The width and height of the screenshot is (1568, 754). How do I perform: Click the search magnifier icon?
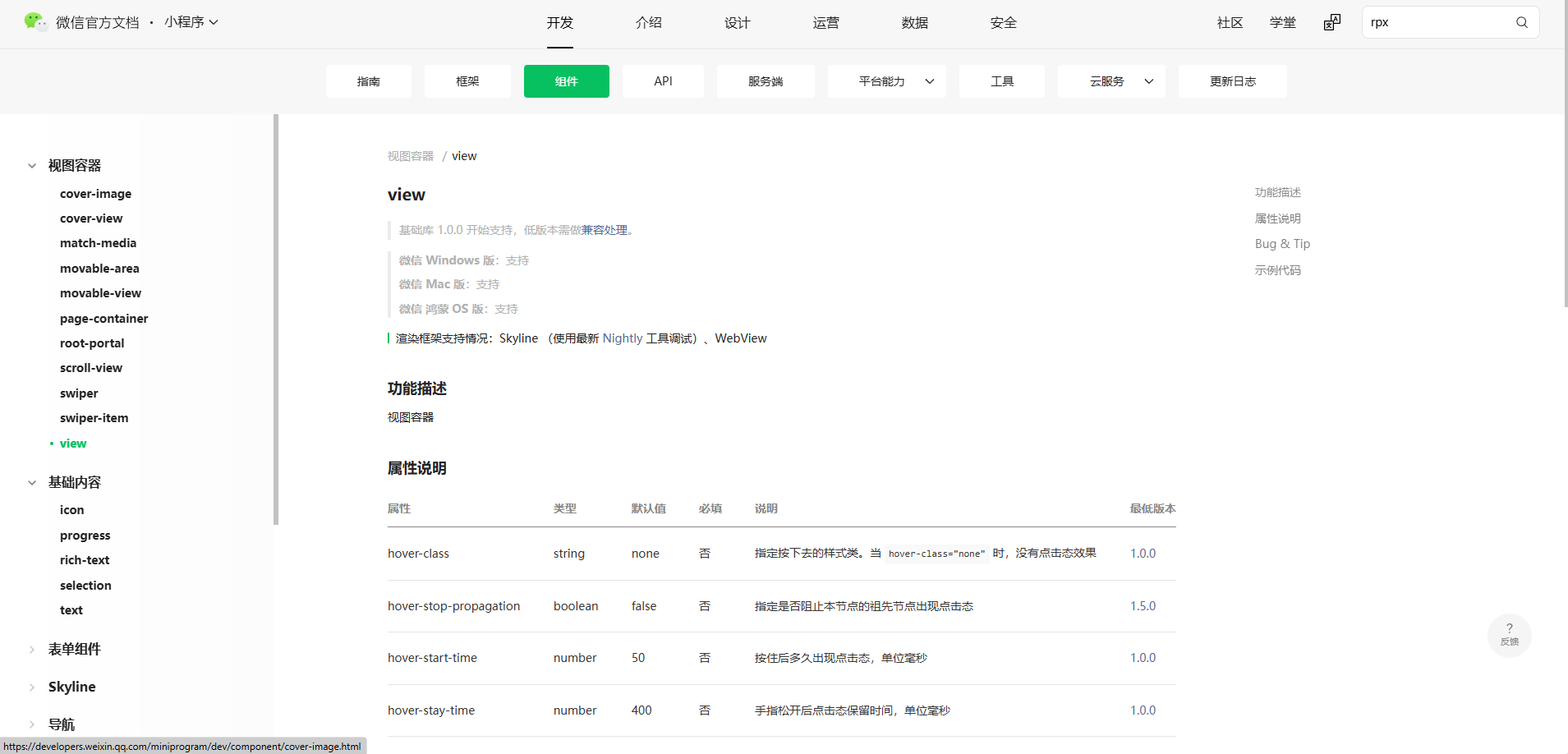click(x=1521, y=23)
